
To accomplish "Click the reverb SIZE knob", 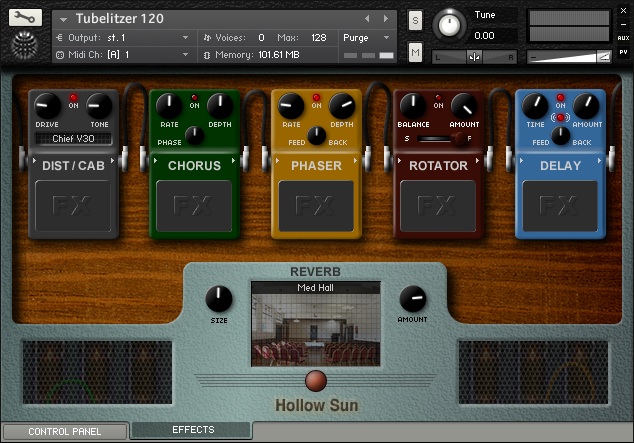I will coord(218,298).
